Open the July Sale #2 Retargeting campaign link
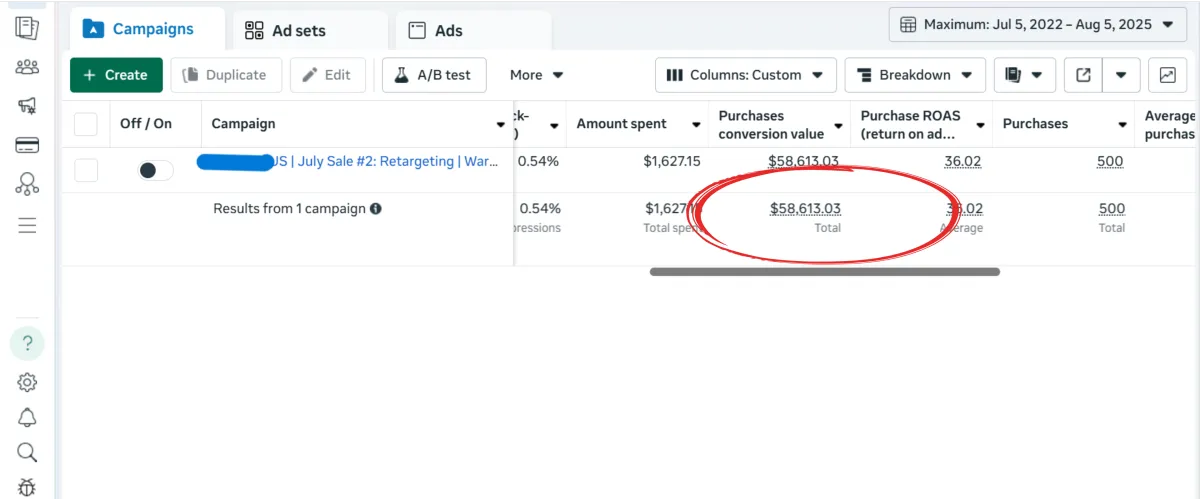This screenshot has height=499, width=1200. (x=386, y=162)
